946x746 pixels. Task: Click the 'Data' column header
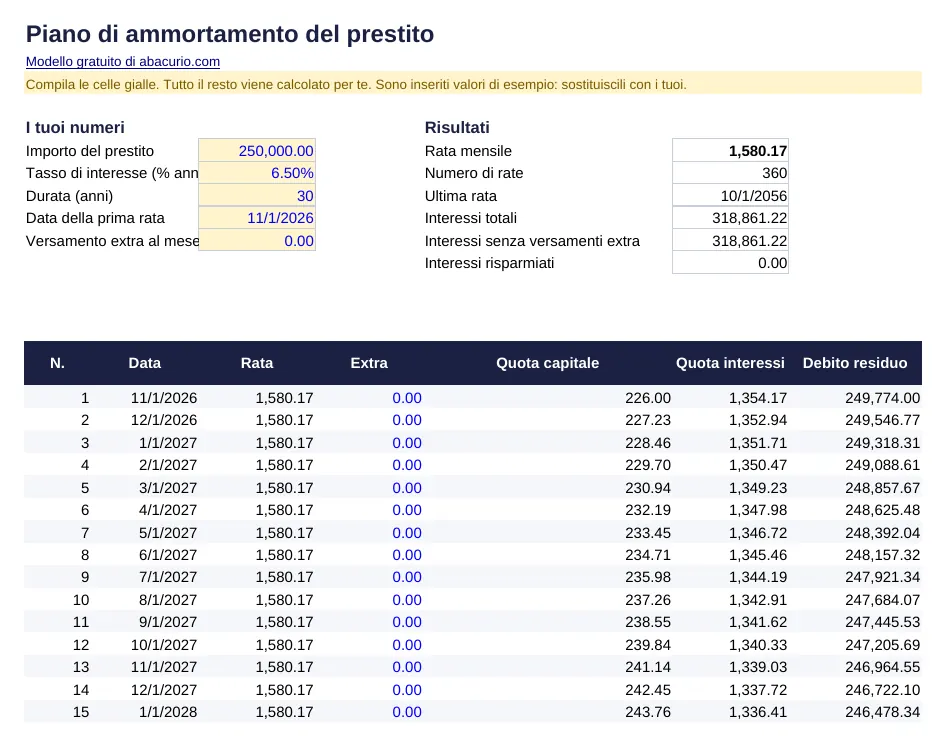pos(145,363)
